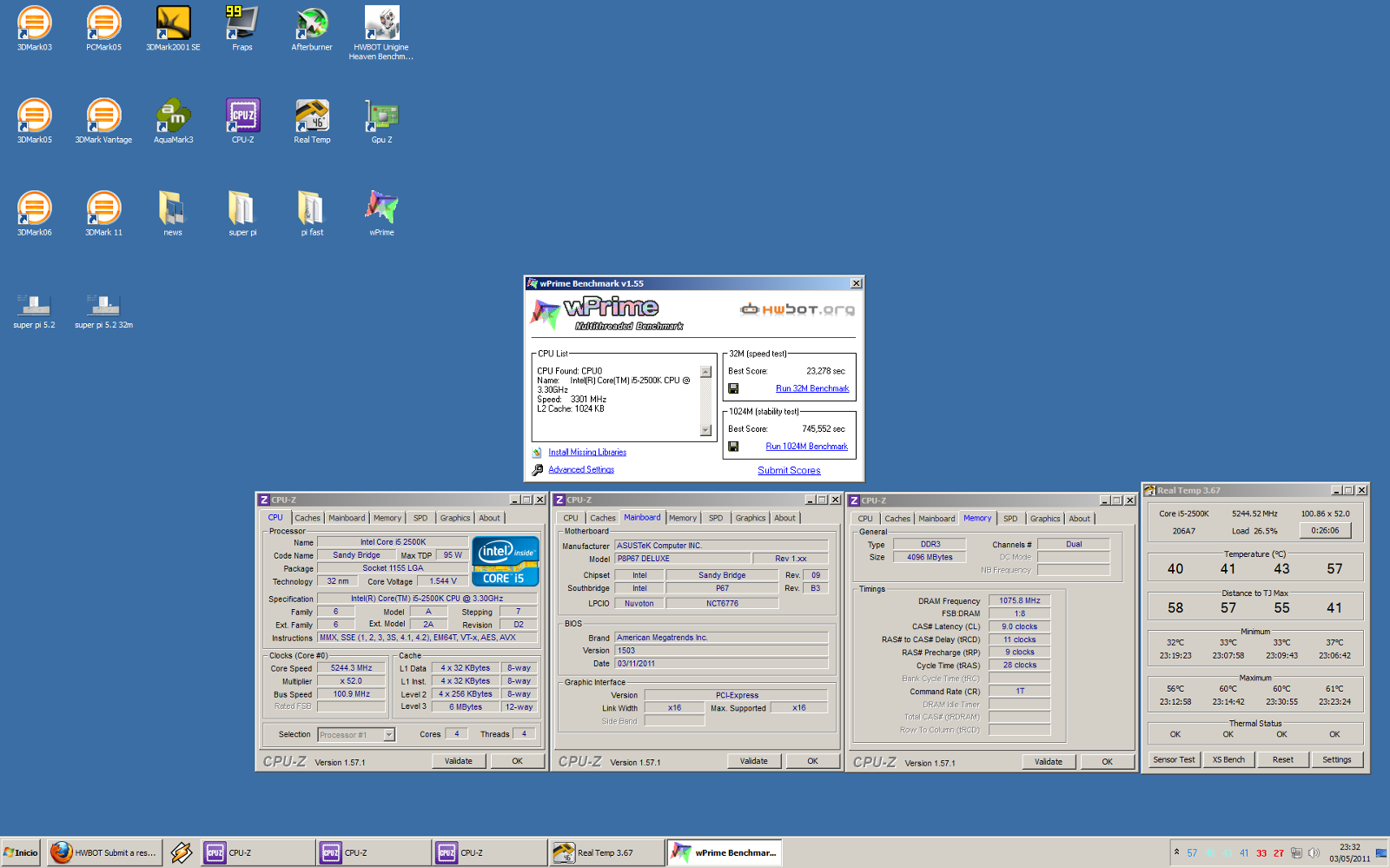This screenshot has height=868, width=1390.
Task: Open Real Temp Settings
Action: click(1337, 759)
